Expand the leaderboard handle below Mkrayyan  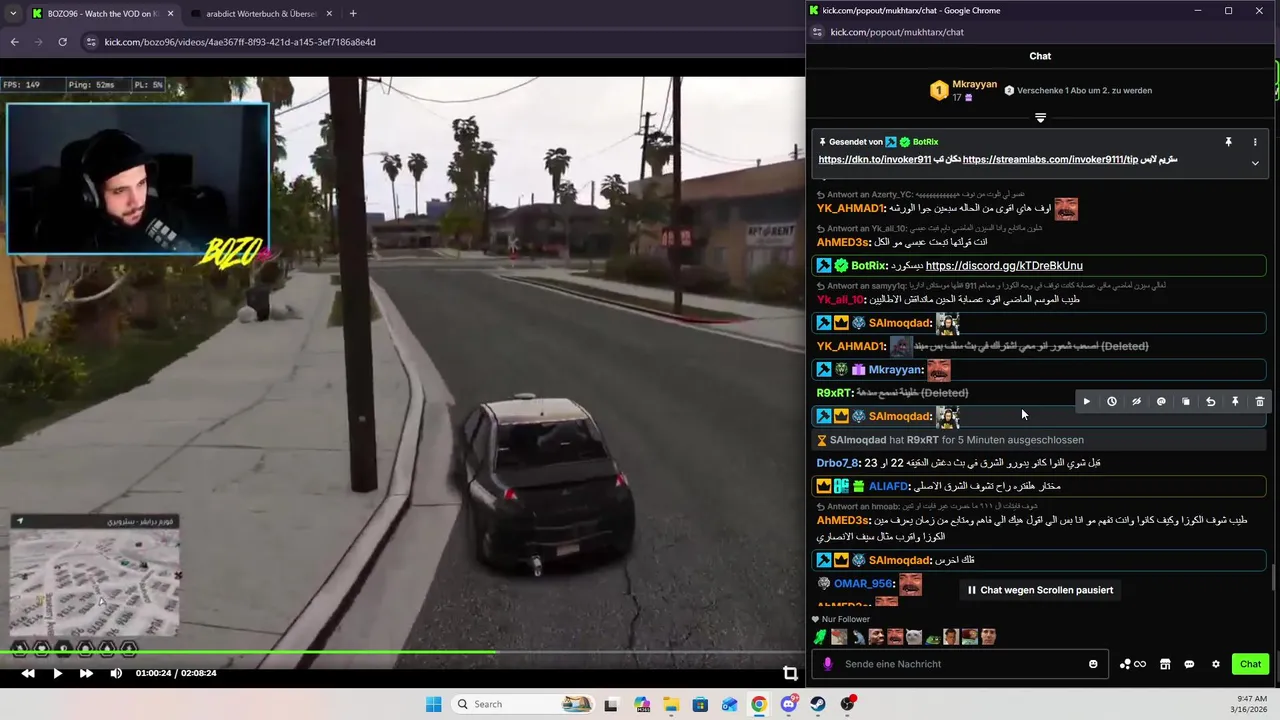[1040, 118]
